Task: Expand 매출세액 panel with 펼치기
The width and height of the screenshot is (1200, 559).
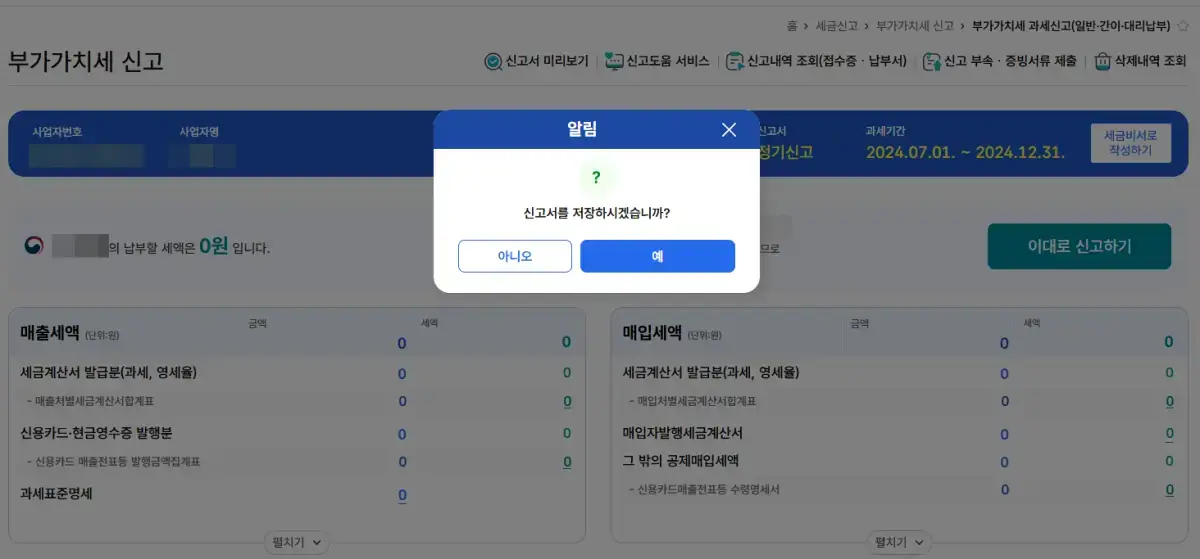Action: point(296,542)
